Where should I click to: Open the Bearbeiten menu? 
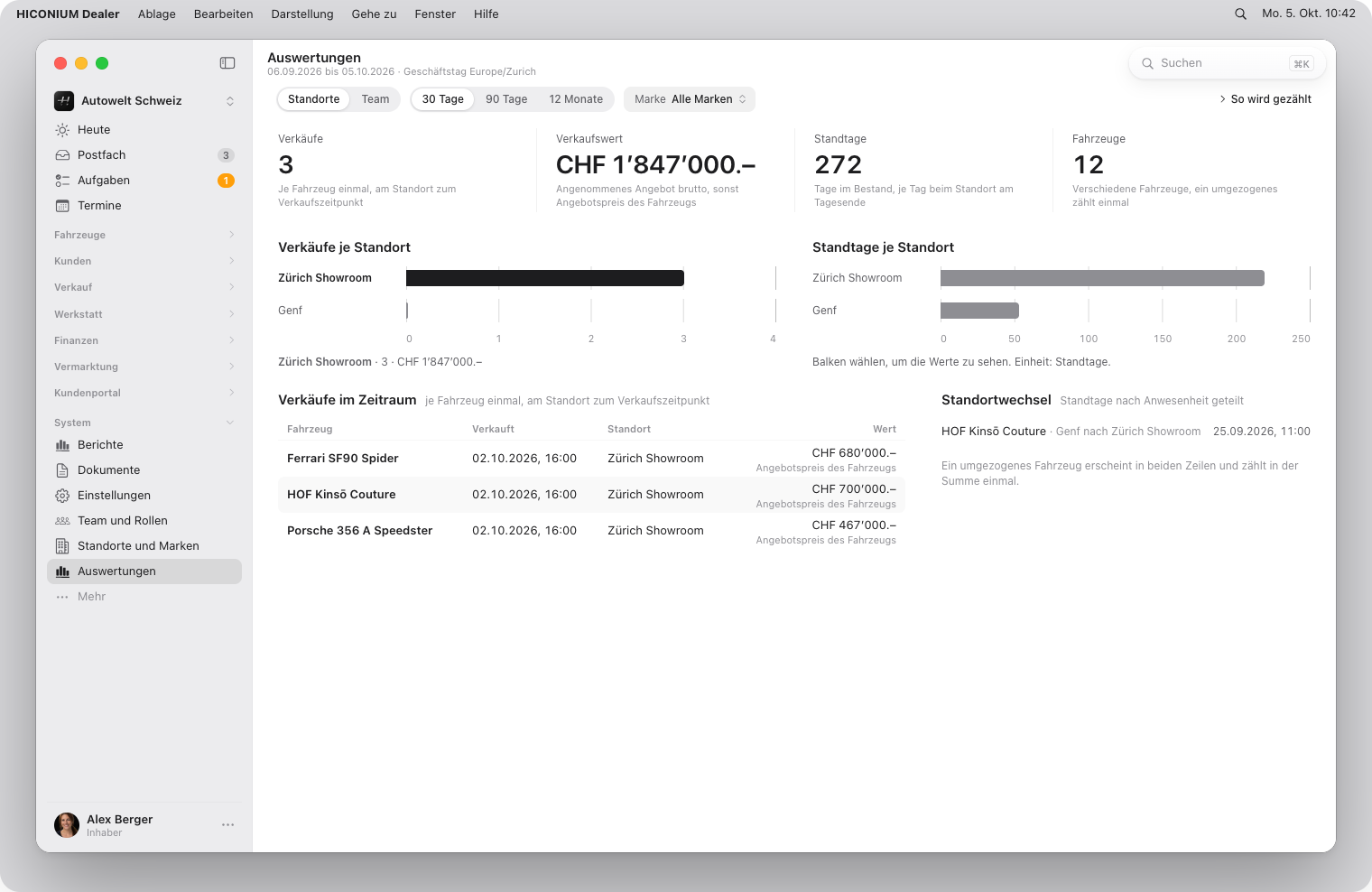pos(223,14)
